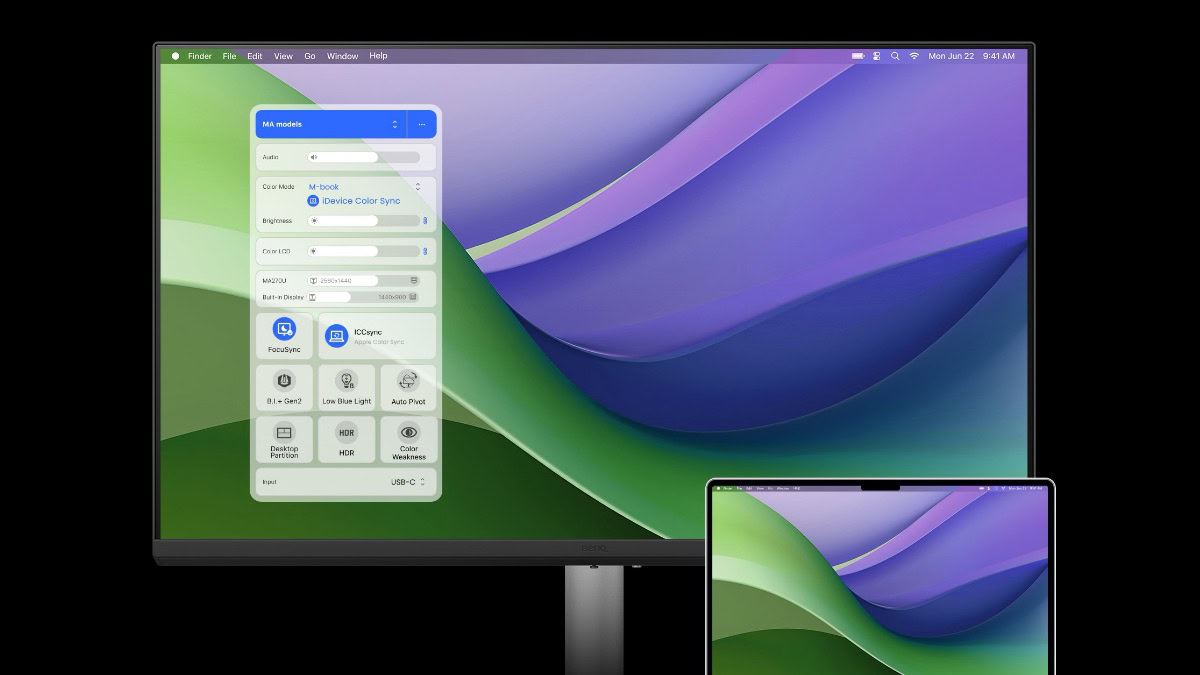
Task: Enable HDR mode
Action: point(346,439)
